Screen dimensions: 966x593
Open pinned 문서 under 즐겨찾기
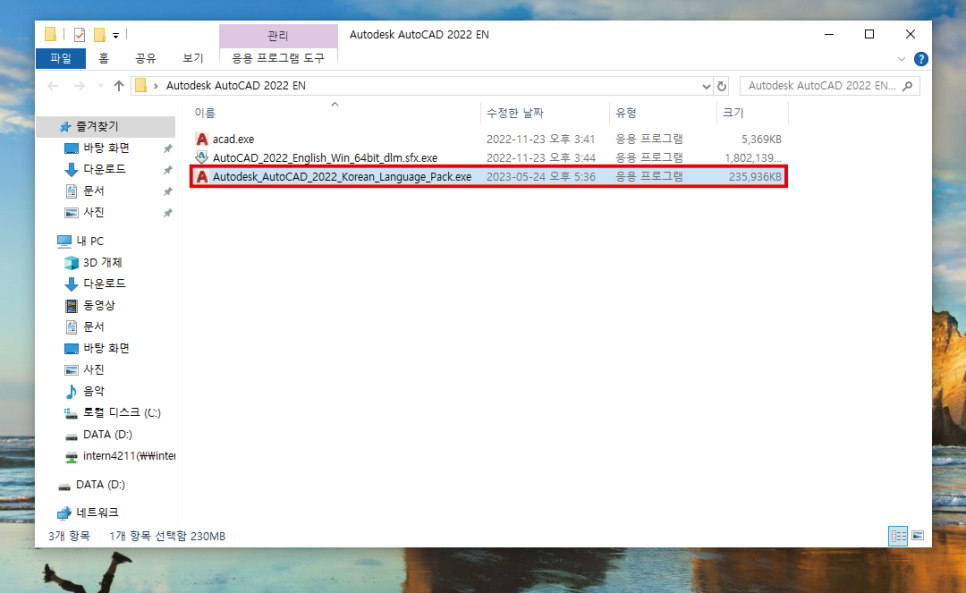pos(94,191)
